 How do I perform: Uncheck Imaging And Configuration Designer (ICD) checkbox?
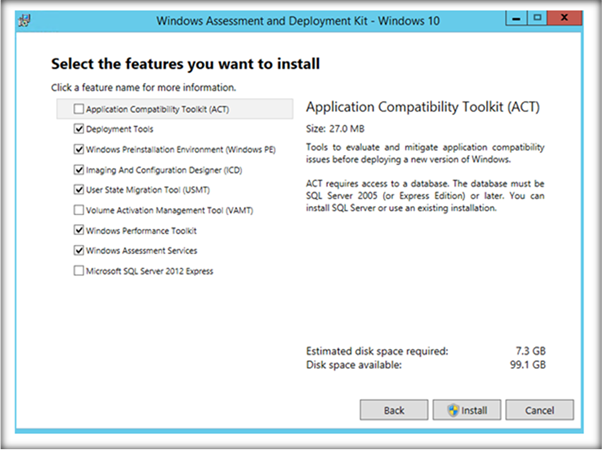(79, 169)
